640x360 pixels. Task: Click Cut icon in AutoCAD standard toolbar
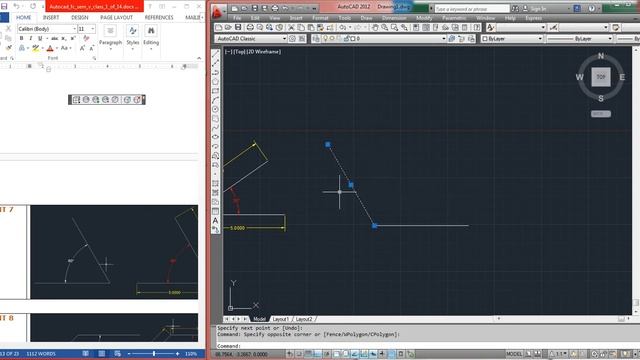(291, 27)
